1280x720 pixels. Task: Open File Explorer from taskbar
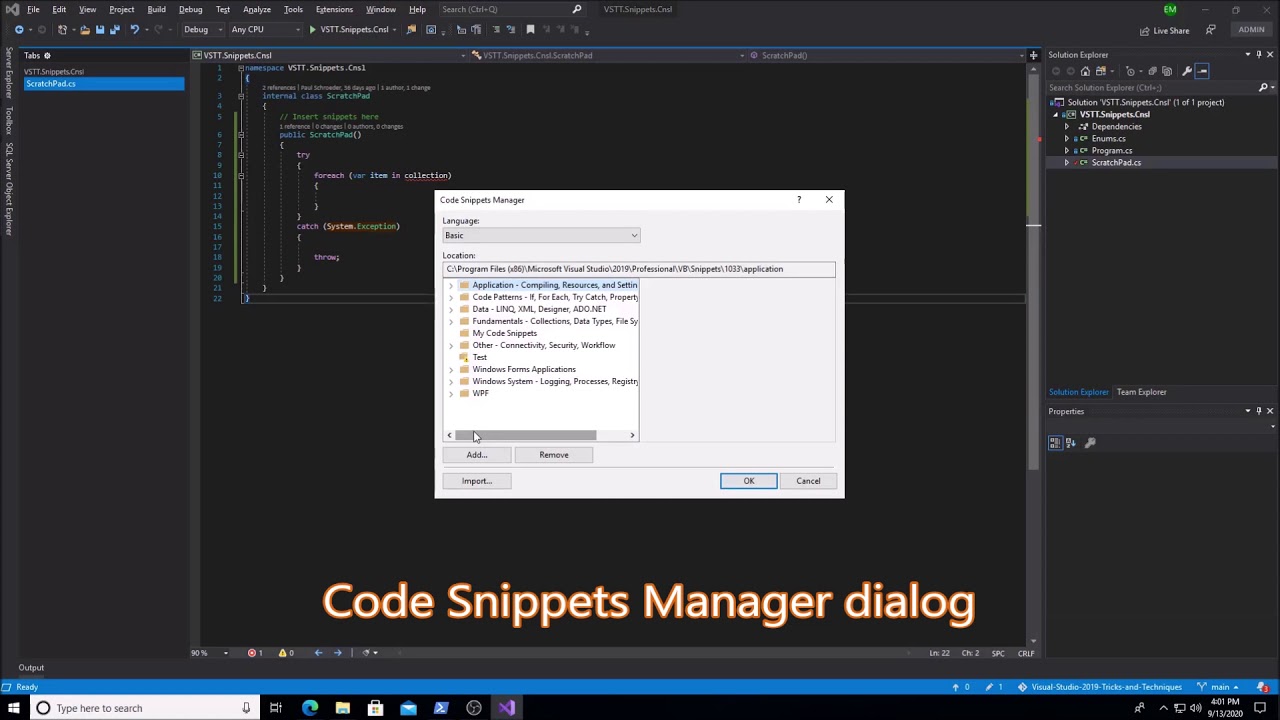pyautogui.click(x=343, y=708)
